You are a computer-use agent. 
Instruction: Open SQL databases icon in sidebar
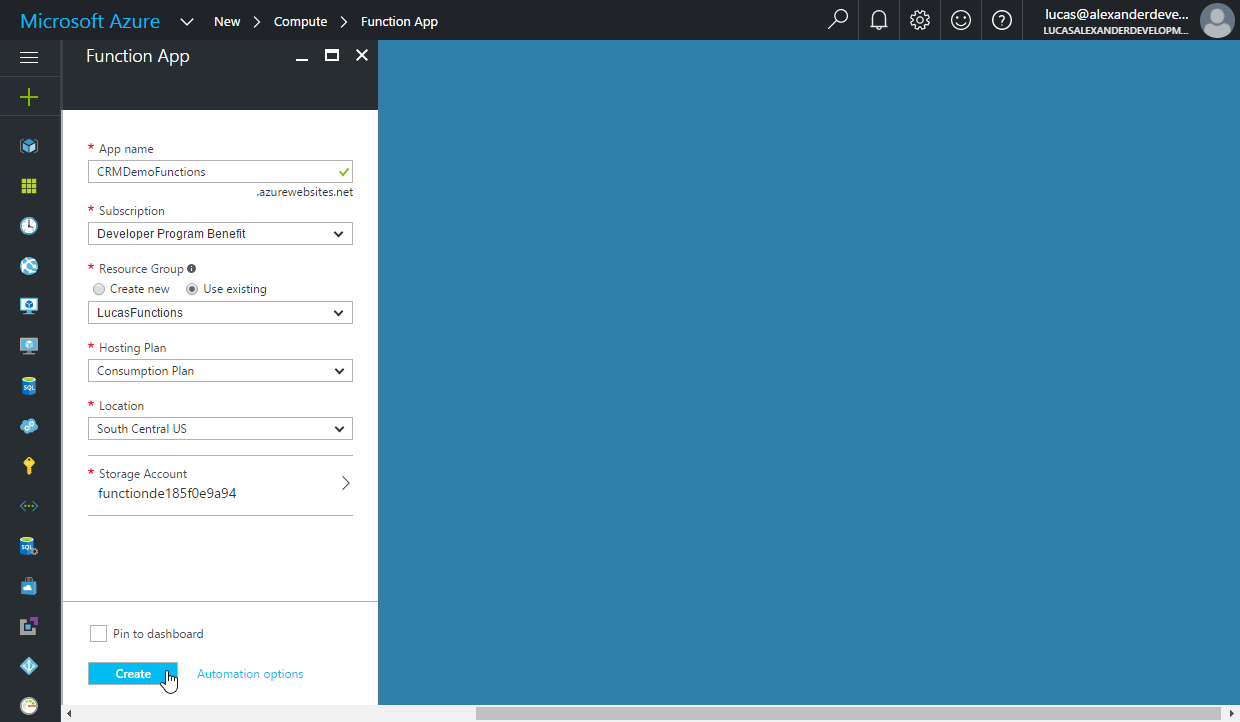[29, 386]
